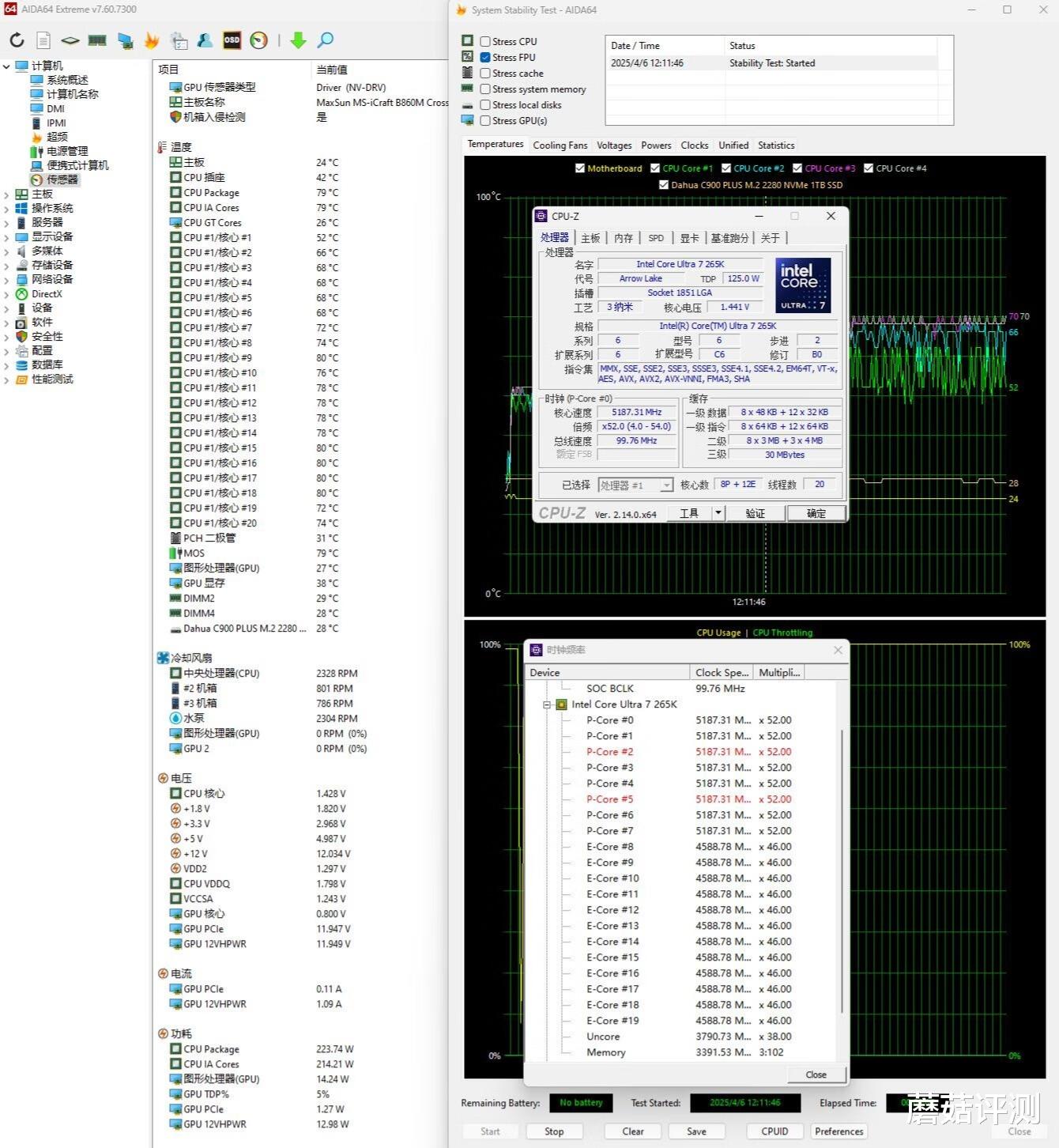
Task: Uncheck the Stress FPU checkbox
Action: click(x=485, y=58)
